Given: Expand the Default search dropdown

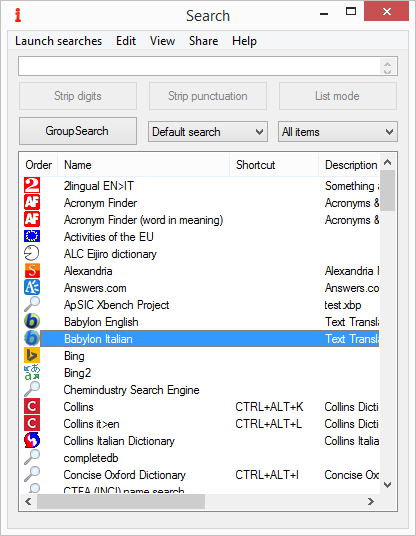Looking at the screenshot, I should click(x=208, y=132).
